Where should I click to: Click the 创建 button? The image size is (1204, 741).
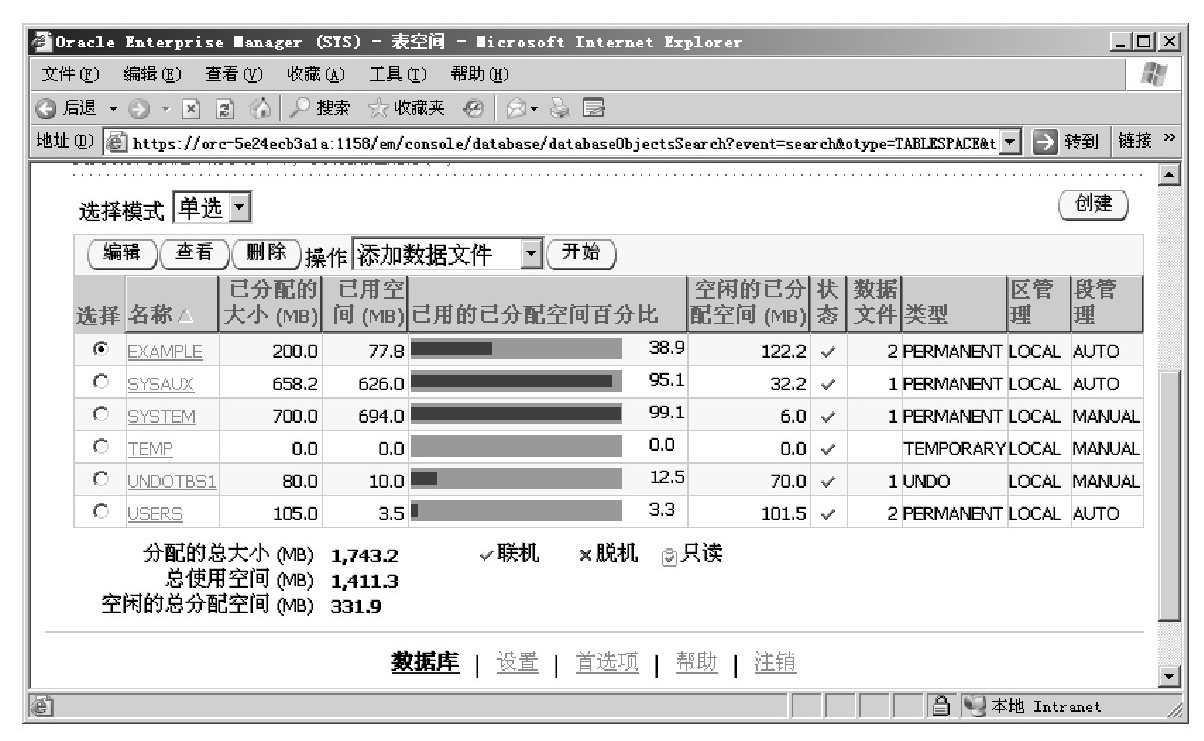1093,205
